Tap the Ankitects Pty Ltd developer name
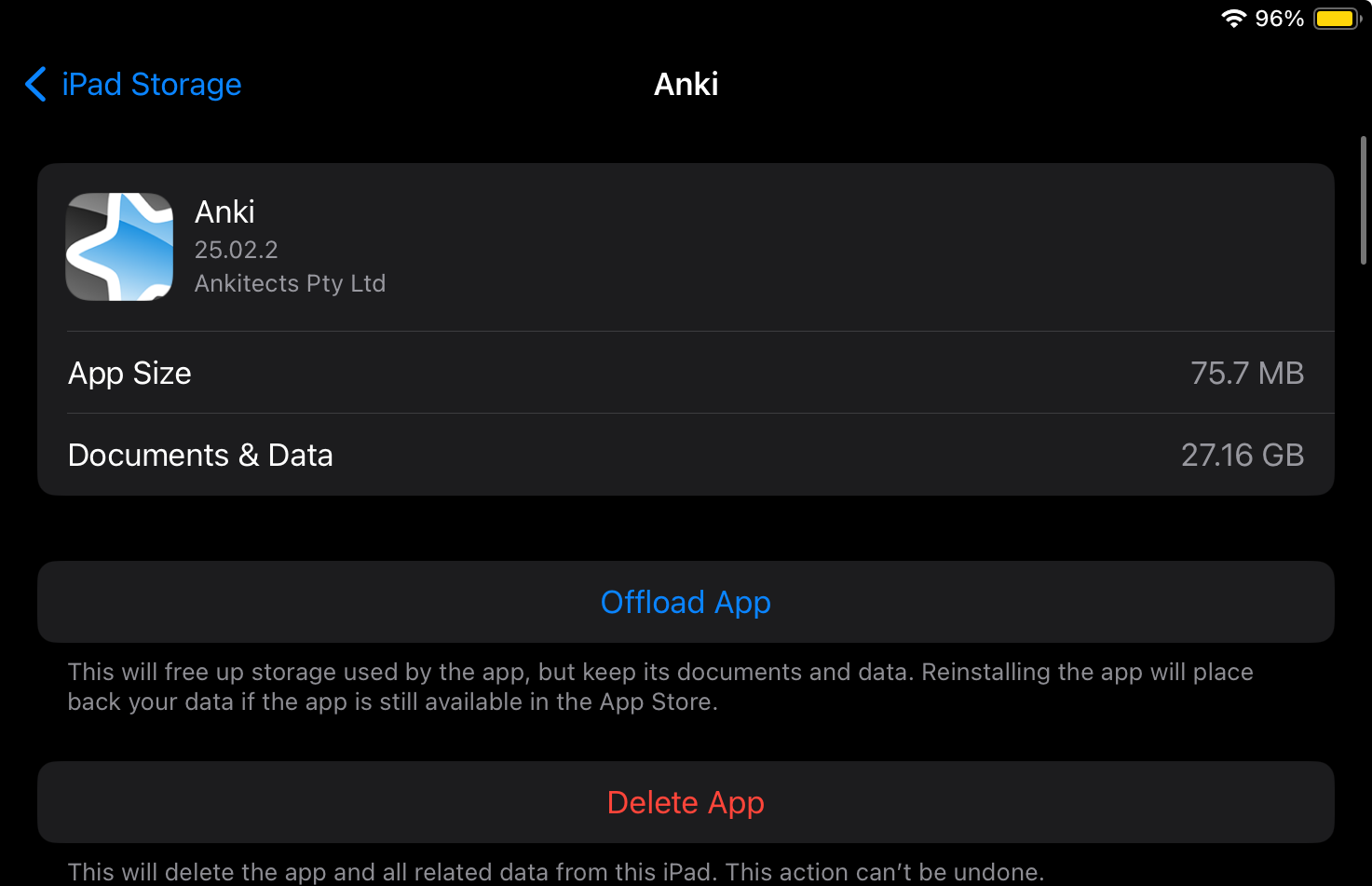The image size is (1372, 886). [290, 283]
